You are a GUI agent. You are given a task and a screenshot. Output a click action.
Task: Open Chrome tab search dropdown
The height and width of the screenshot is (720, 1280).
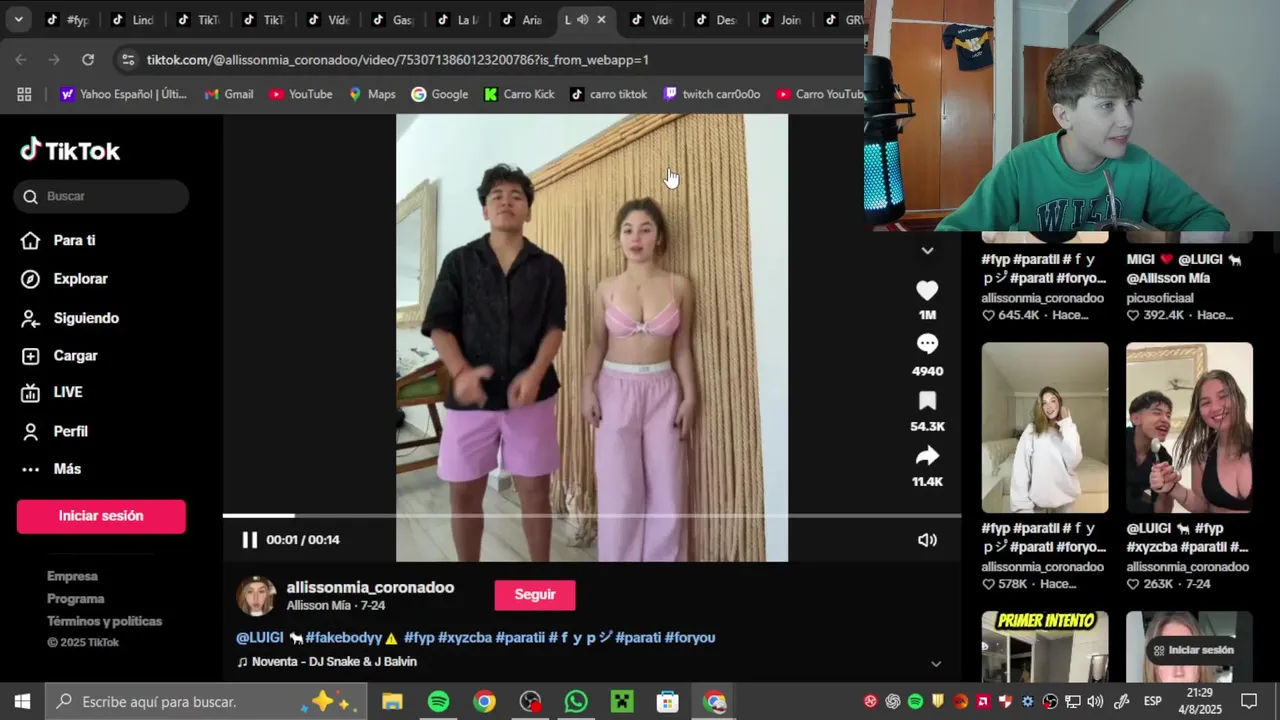click(18, 20)
